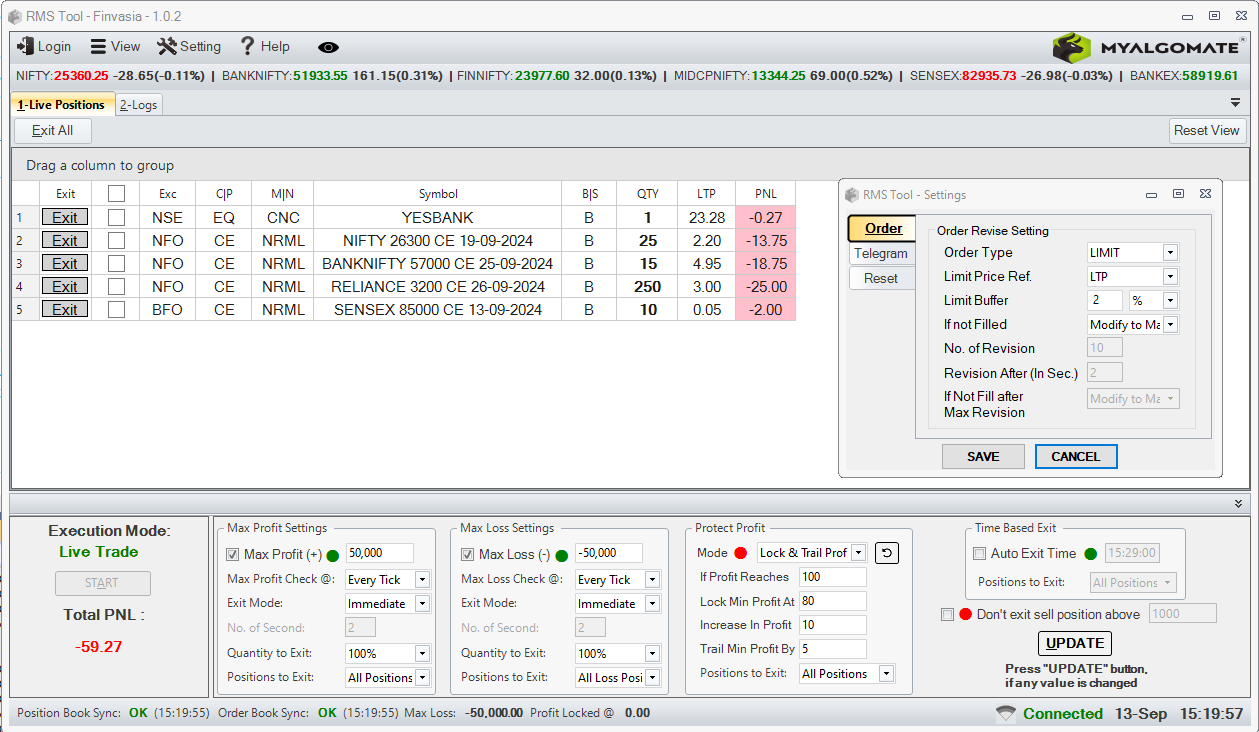The height and width of the screenshot is (732, 1259).
Task: Tick the checkbox for the NIFTY 26300 CE row
Action: [117, 241]
